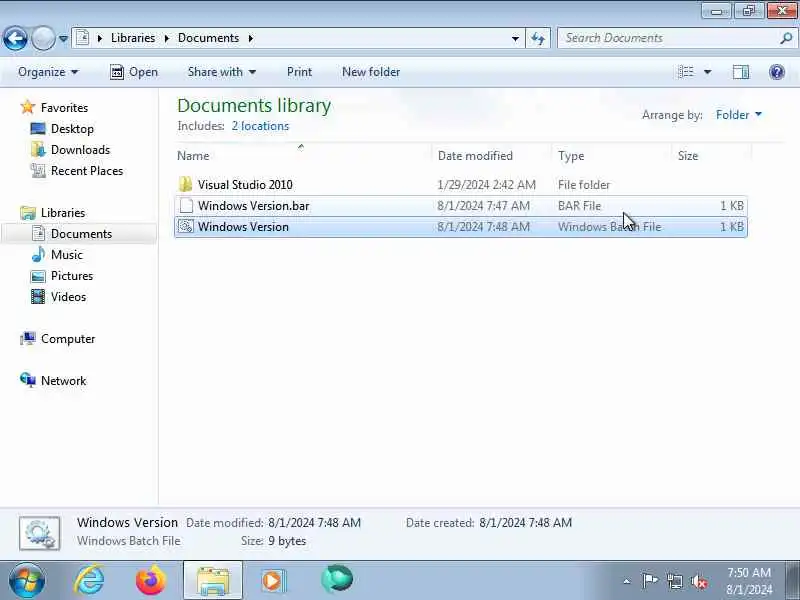Select Libraries in the navigation pane

click(63, 212)
